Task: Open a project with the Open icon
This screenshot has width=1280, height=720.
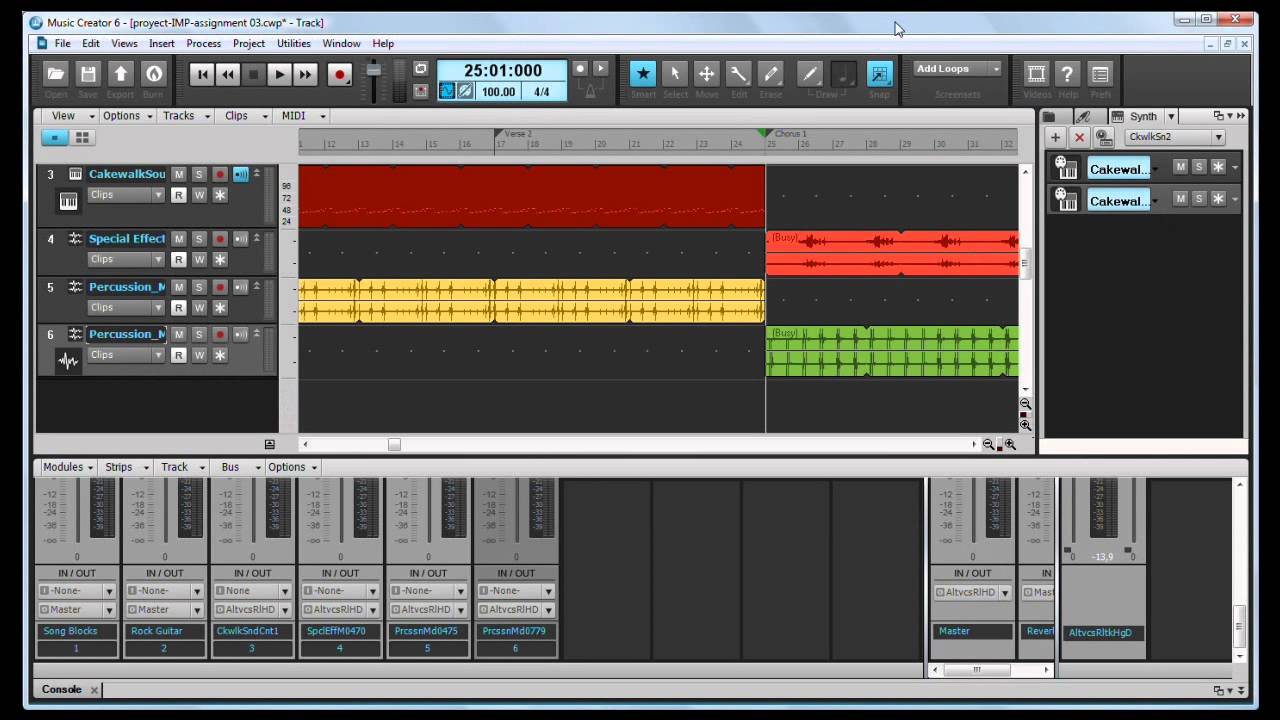Action: point(56,74)
